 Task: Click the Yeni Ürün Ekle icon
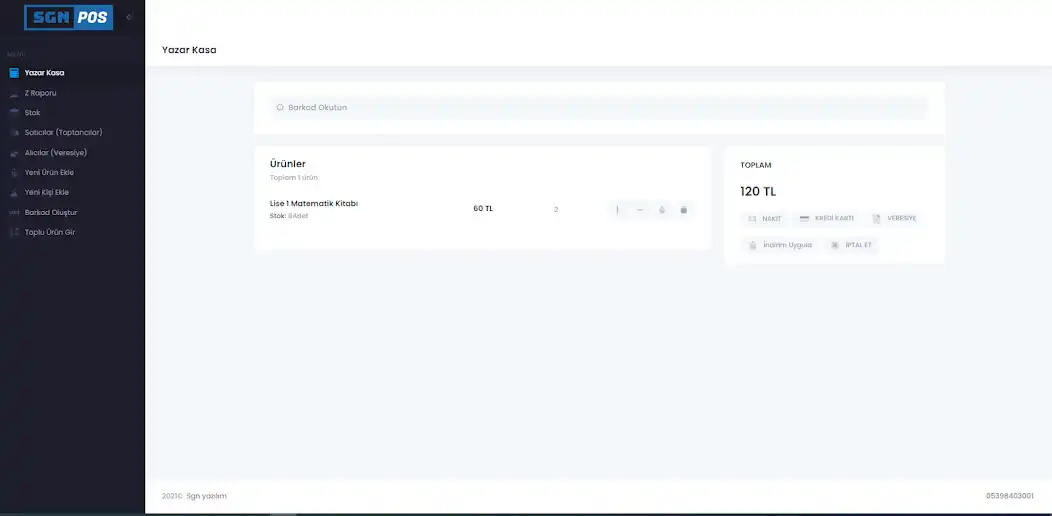pos(14,172)
